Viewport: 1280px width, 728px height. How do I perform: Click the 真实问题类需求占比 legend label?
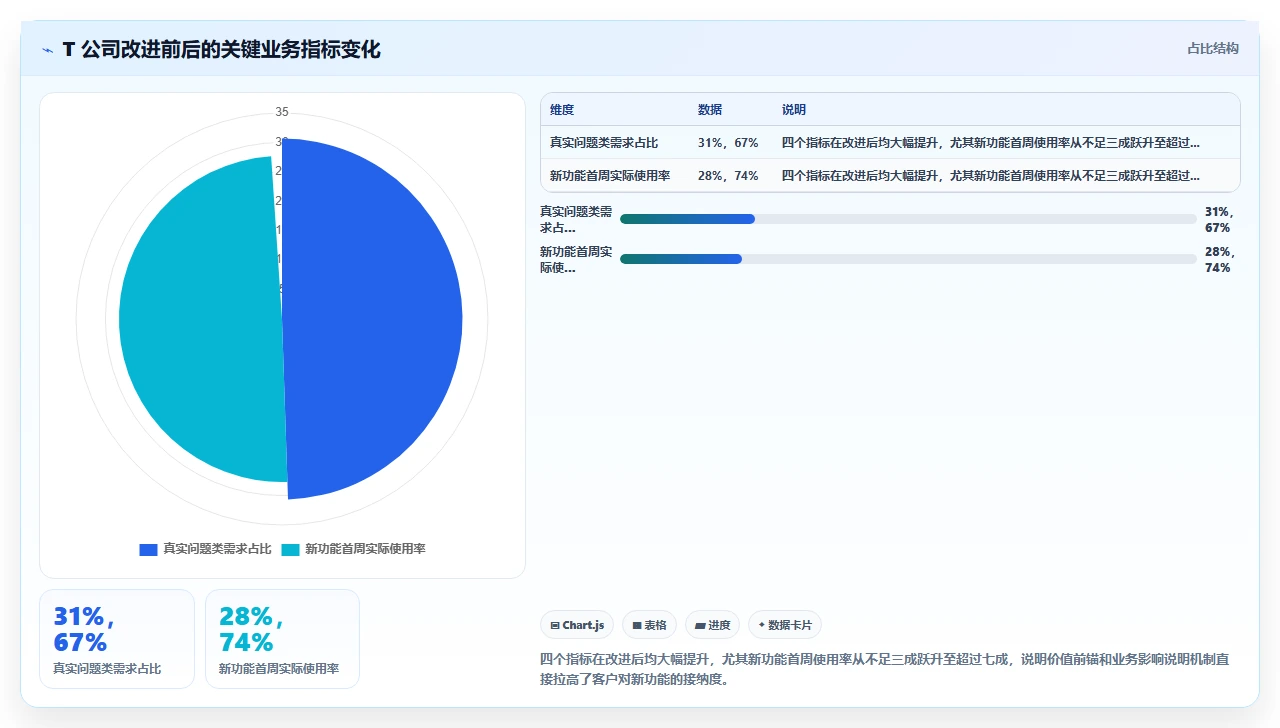[217, 549]
